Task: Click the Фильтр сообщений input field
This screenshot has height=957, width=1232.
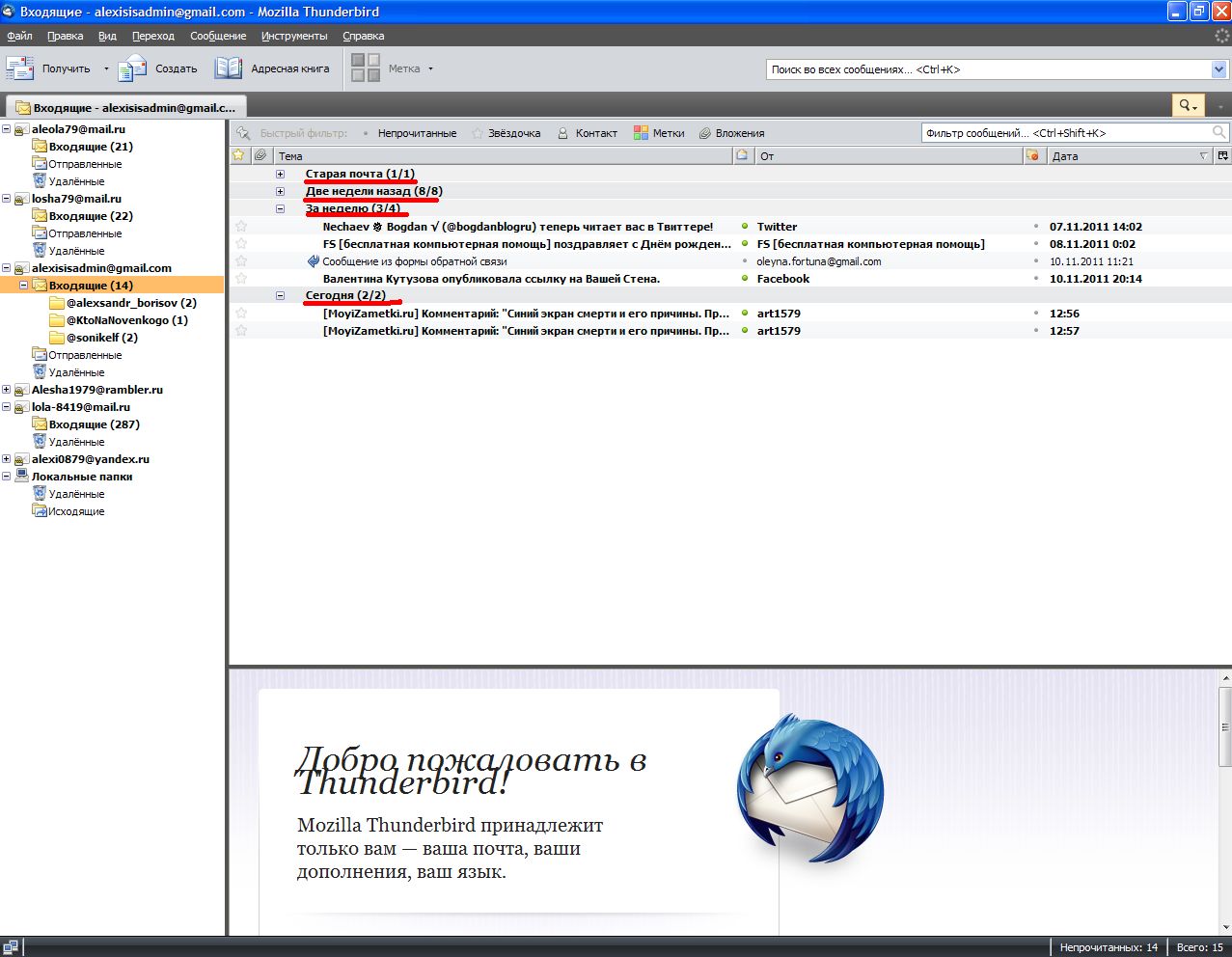Action: 1066,133
